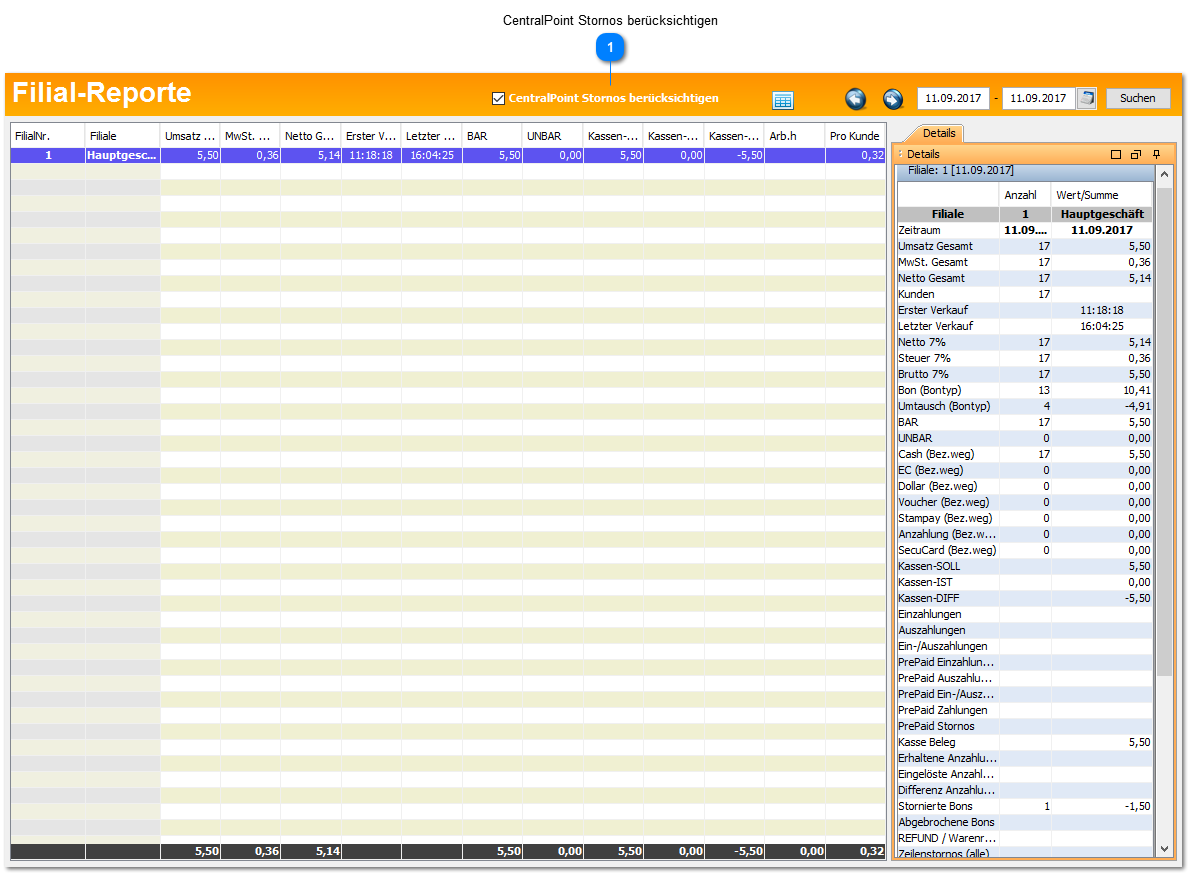Select the Cash (Bez.weg) detail row
Image resolution: width=1191 pixels, height=876 pixels.
click(1025, 454)
